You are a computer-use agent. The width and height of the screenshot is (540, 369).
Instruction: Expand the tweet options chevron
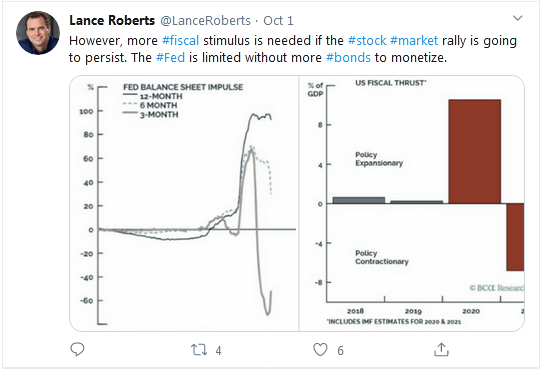tap(518, 18)
